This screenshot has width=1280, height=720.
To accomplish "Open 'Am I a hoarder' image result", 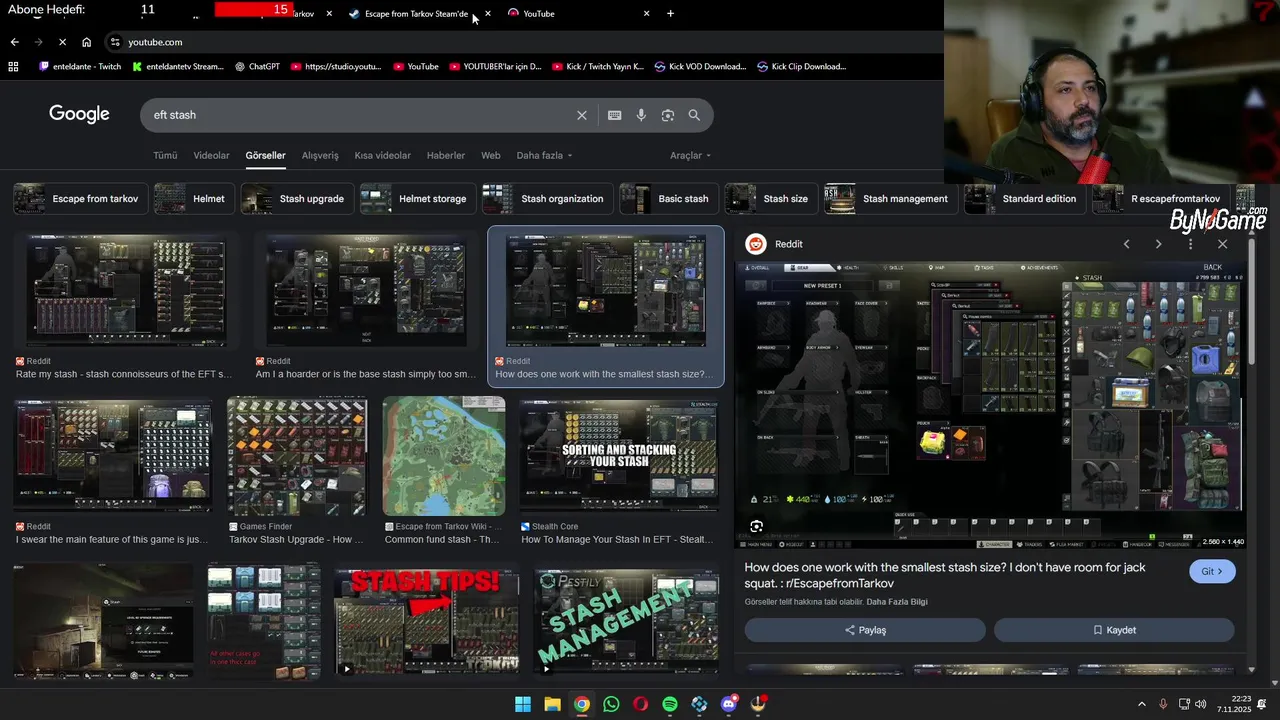I will tap(366, 290).
